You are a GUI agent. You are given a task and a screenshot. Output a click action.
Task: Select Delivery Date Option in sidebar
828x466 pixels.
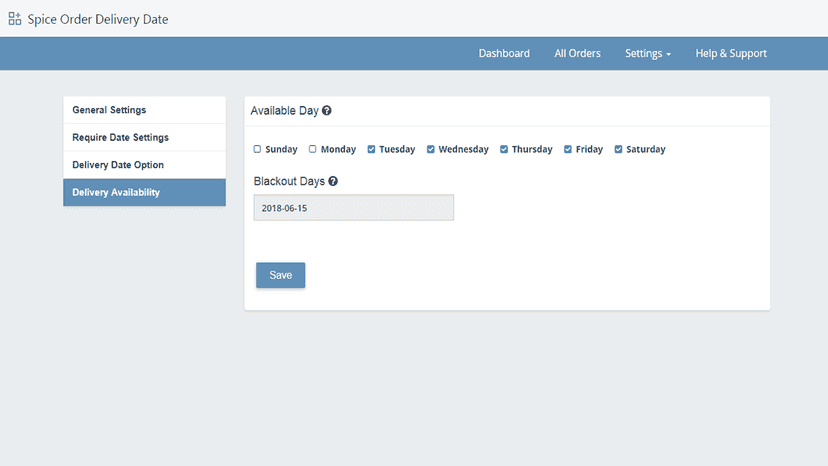coord(145,165)
